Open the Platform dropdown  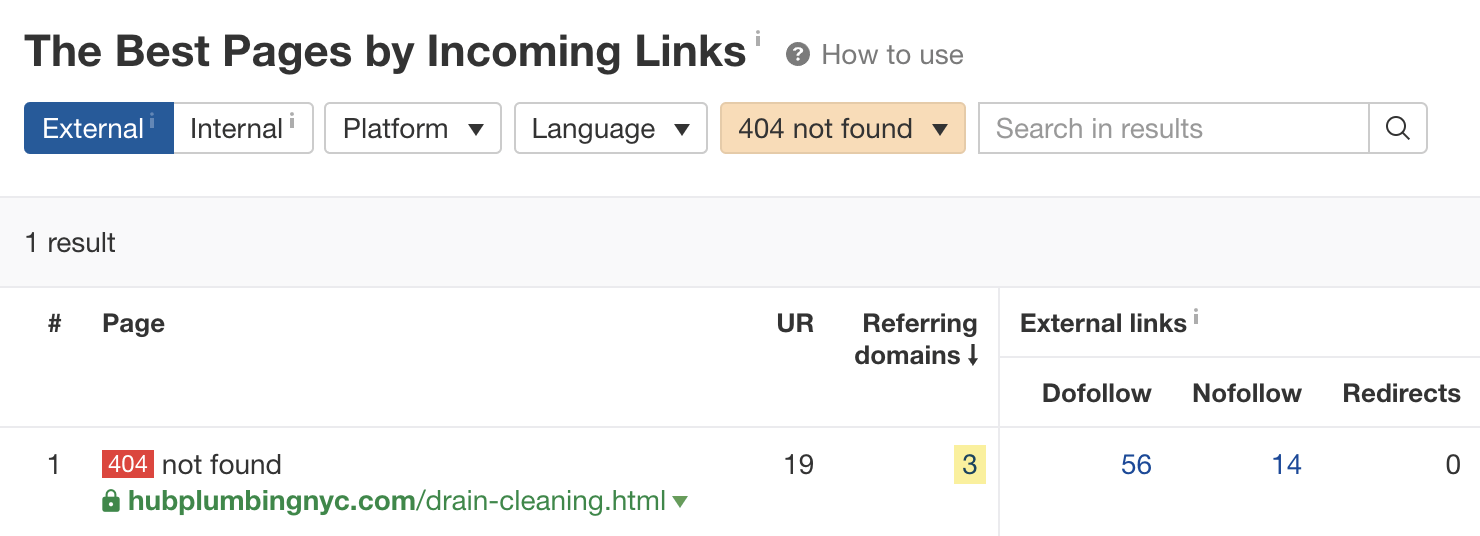[x=412, y=129]
